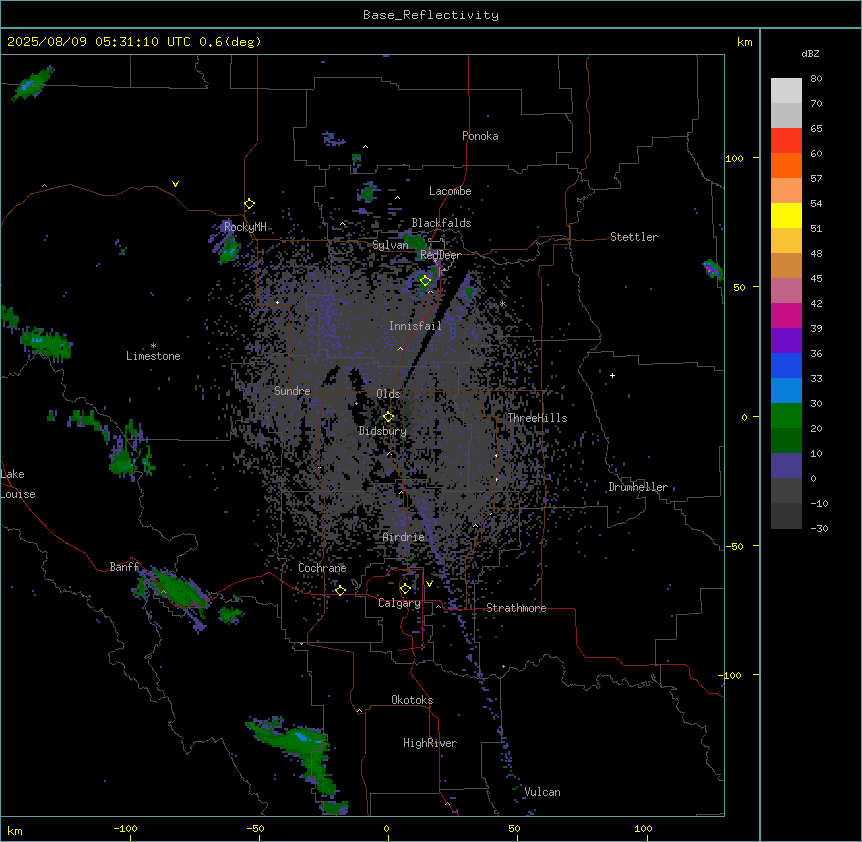Click the 50 tick on the horizontal axis
Viewport: 862px width, 842px height.
pyautogui.click(x=514, y=828)
